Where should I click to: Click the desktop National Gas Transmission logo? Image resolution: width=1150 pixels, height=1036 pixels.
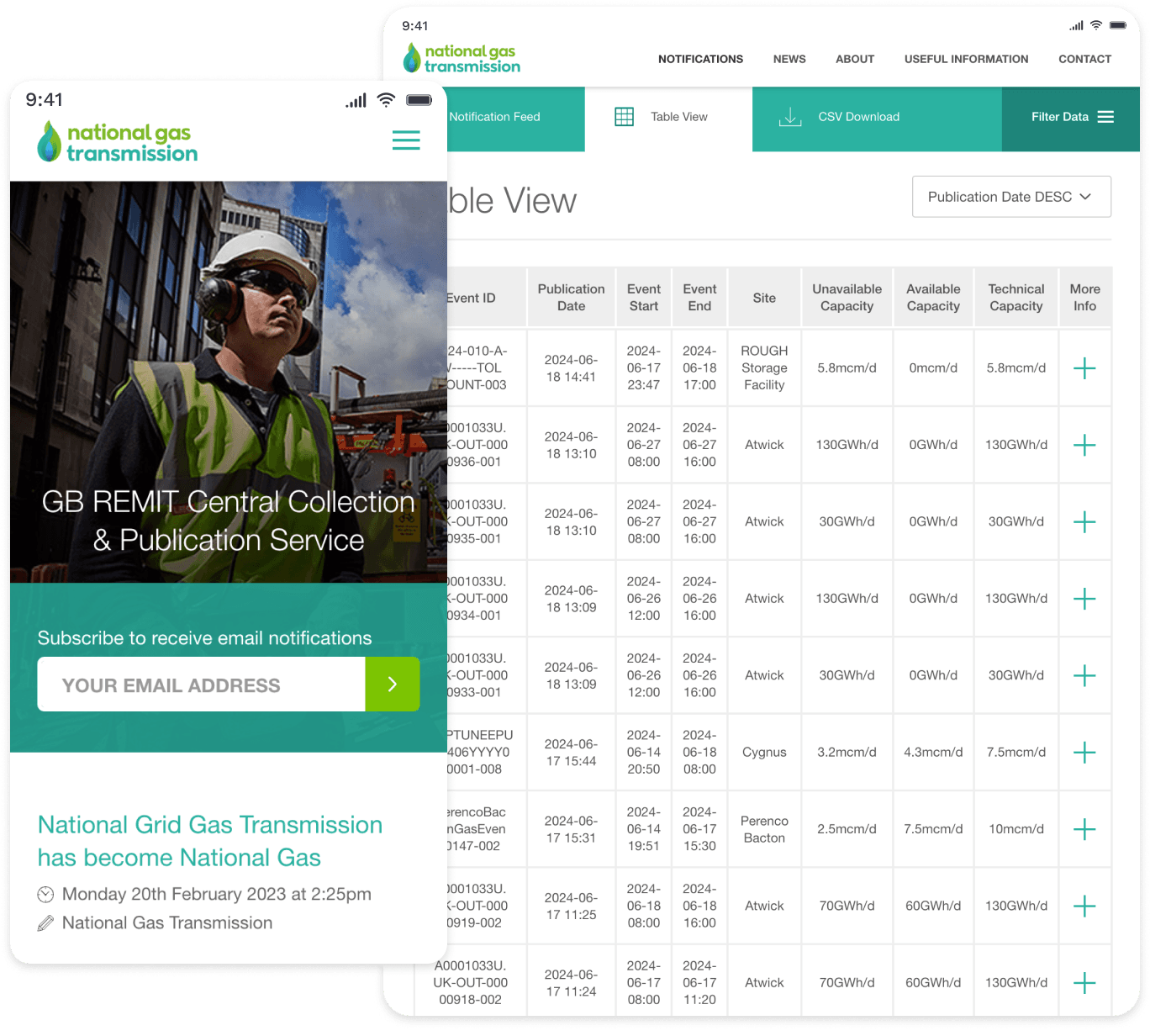(462, 59)
